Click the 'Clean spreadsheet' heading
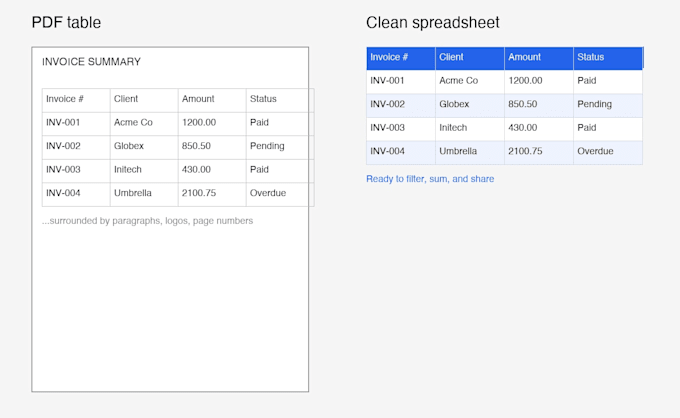 click(x=432, y=22)
